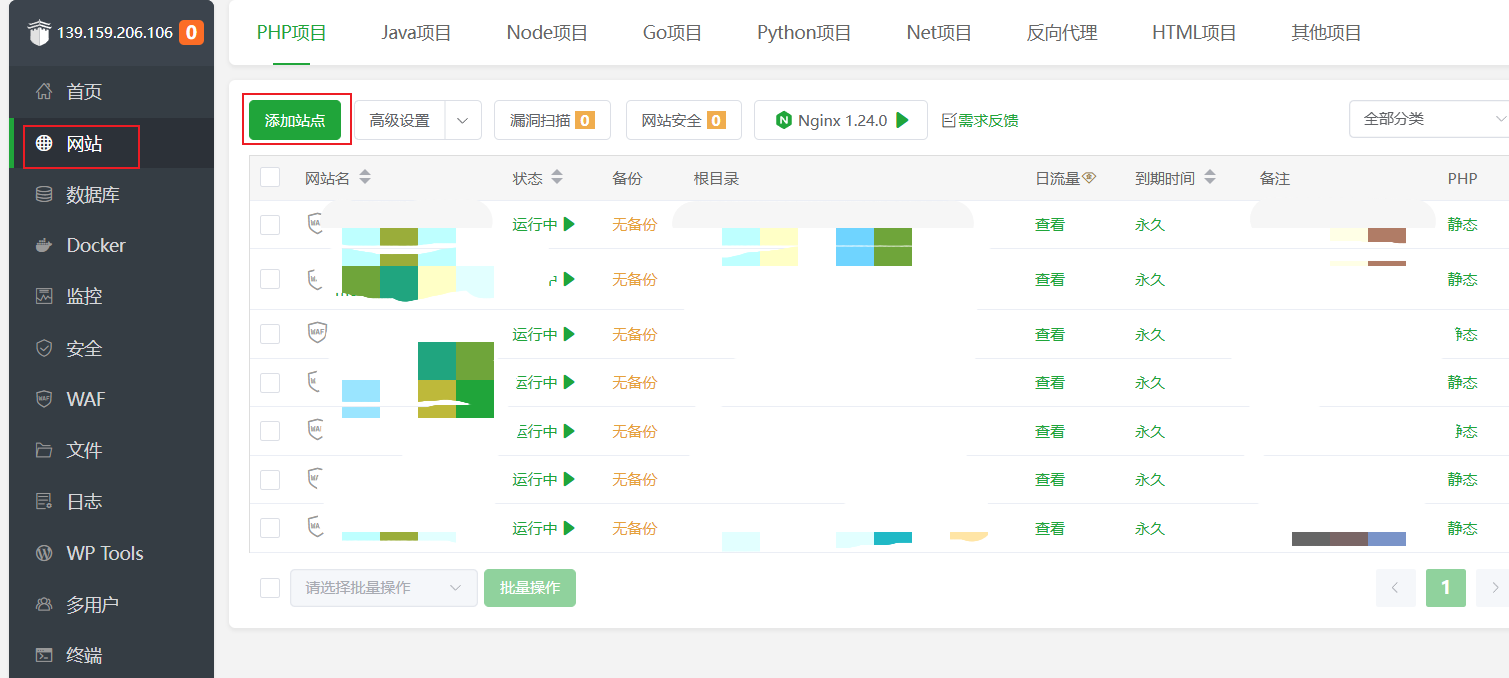
Task: Go to the HTML项目 tab
Action: 1194,33
